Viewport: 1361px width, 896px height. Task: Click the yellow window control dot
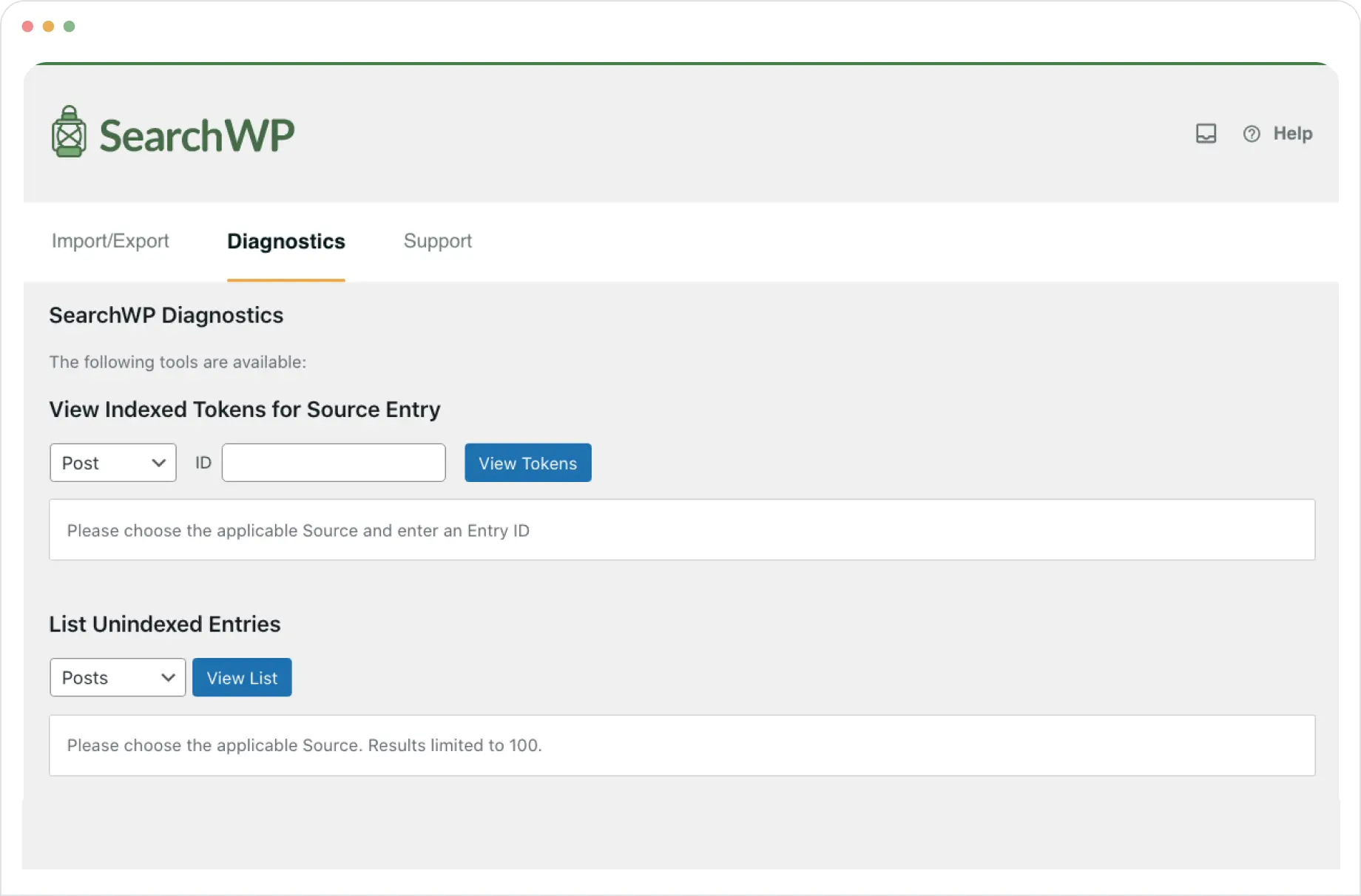(49, 26)
